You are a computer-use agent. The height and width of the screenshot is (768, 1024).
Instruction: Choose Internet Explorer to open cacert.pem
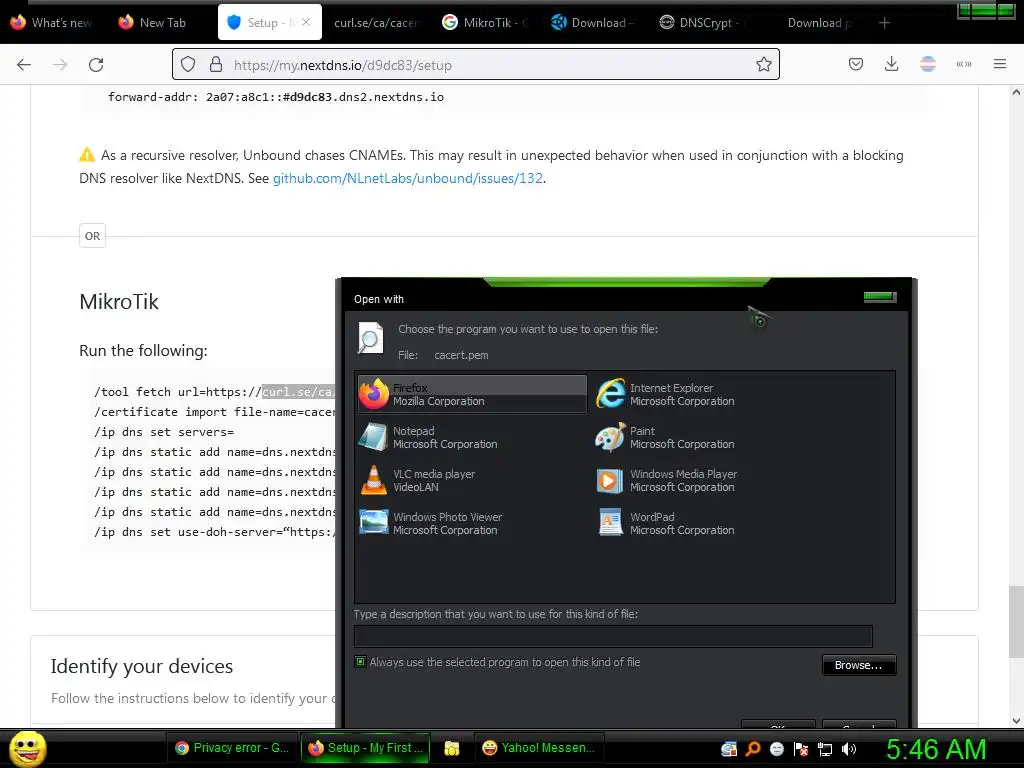tap(666, 394)
